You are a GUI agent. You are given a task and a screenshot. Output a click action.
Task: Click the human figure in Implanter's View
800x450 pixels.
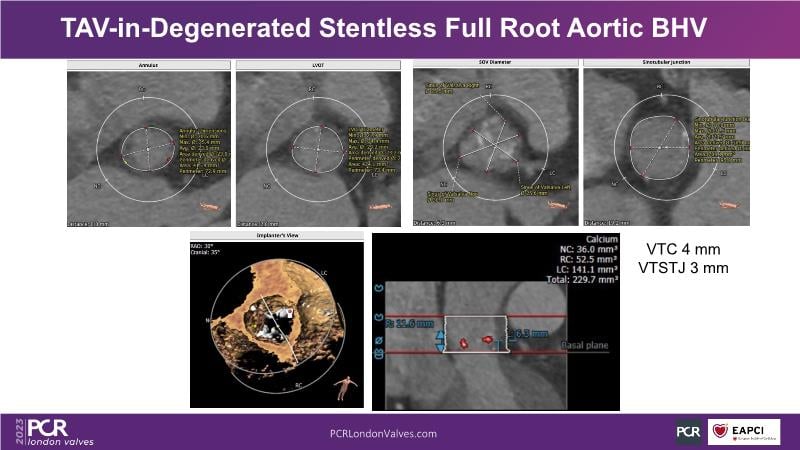(x=343, y=386)
